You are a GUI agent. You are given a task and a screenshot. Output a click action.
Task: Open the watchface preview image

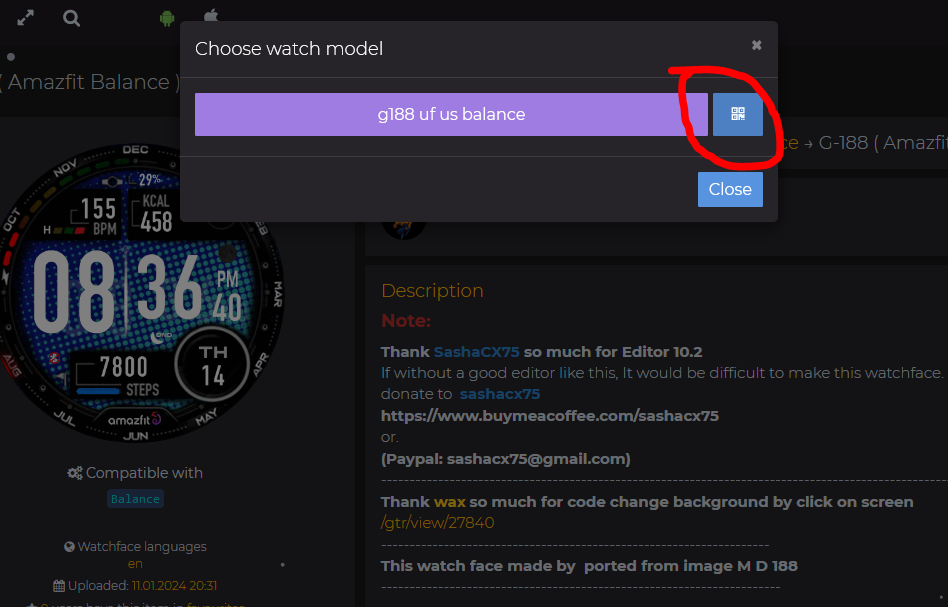point(136,293)
